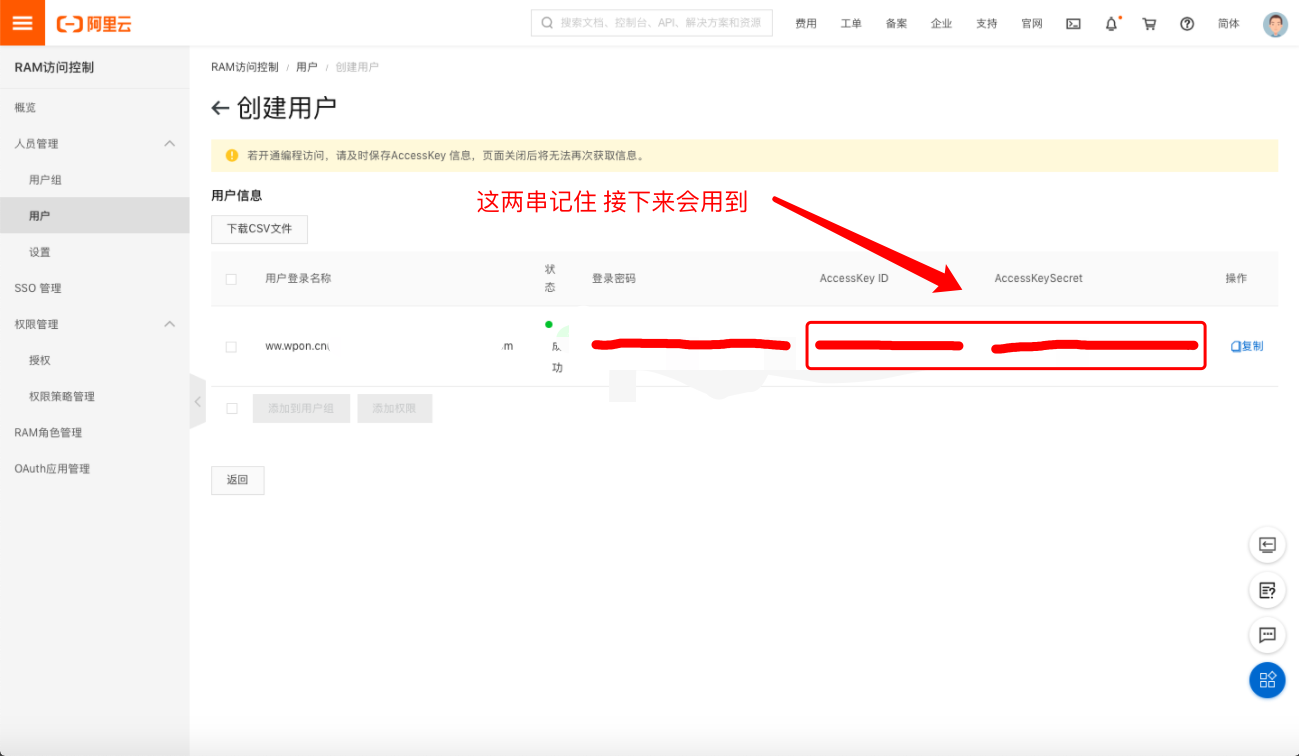This screenshot has height=756, width=1299.
Task: Open the orange hamburger main menu
Action: 22,22
